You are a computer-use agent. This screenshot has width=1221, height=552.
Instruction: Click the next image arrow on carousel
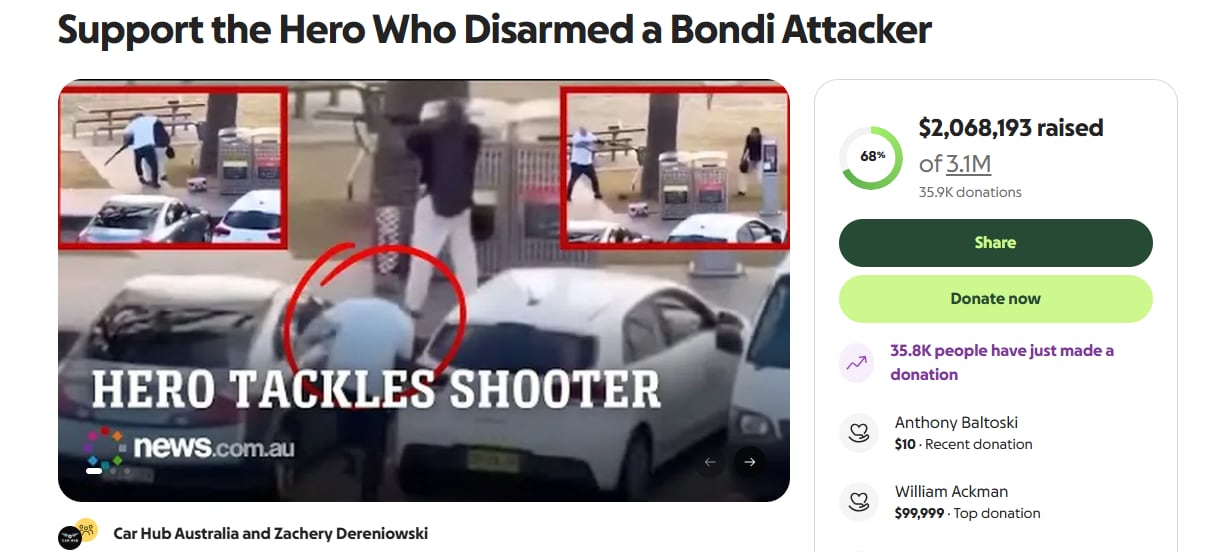749,462
